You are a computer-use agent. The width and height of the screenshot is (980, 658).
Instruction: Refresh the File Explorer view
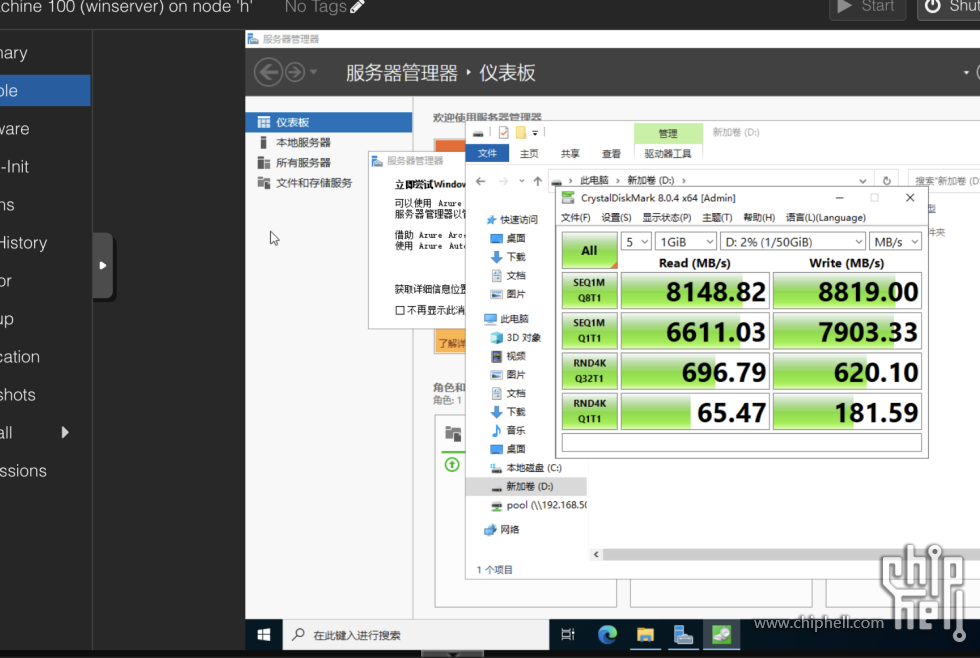coord(886,181)
